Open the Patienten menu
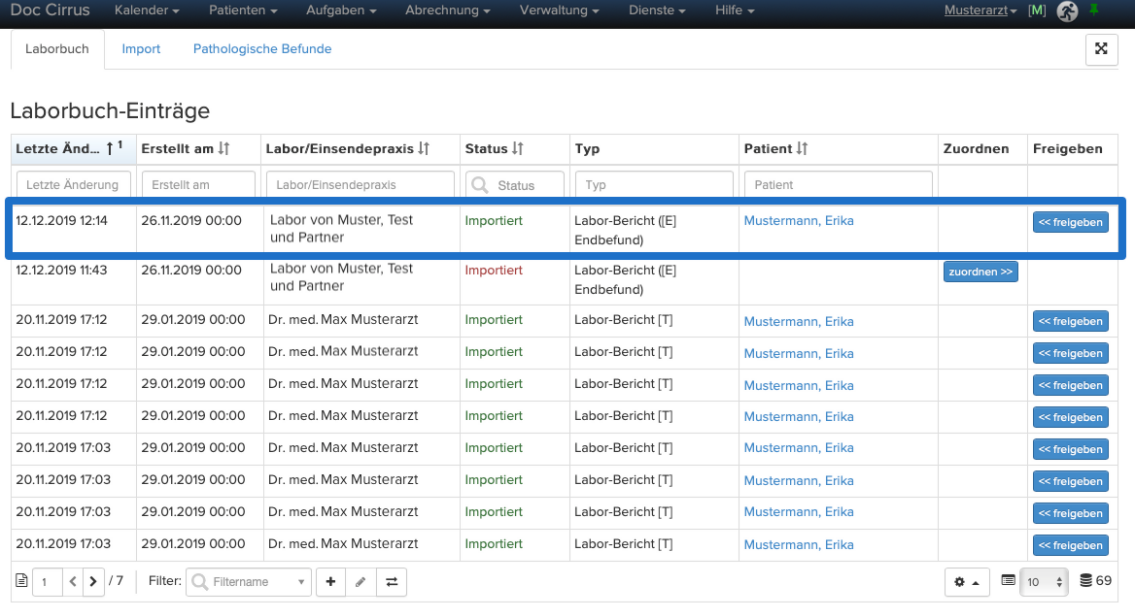Image resolution: width=1135 pixels, height=609 pixels. 243,10
